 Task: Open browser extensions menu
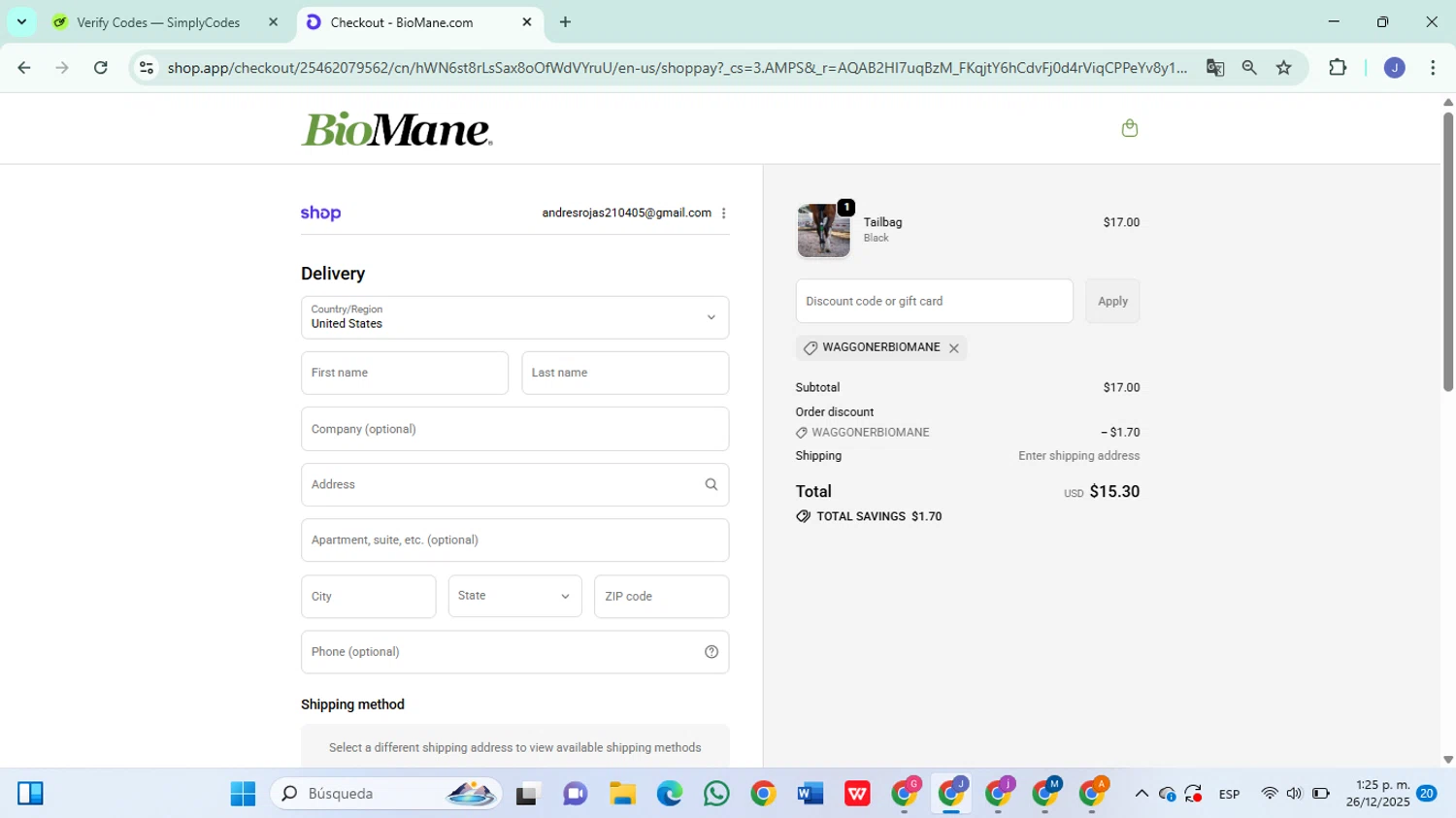pyautogui.click(x=1338, y=68)
